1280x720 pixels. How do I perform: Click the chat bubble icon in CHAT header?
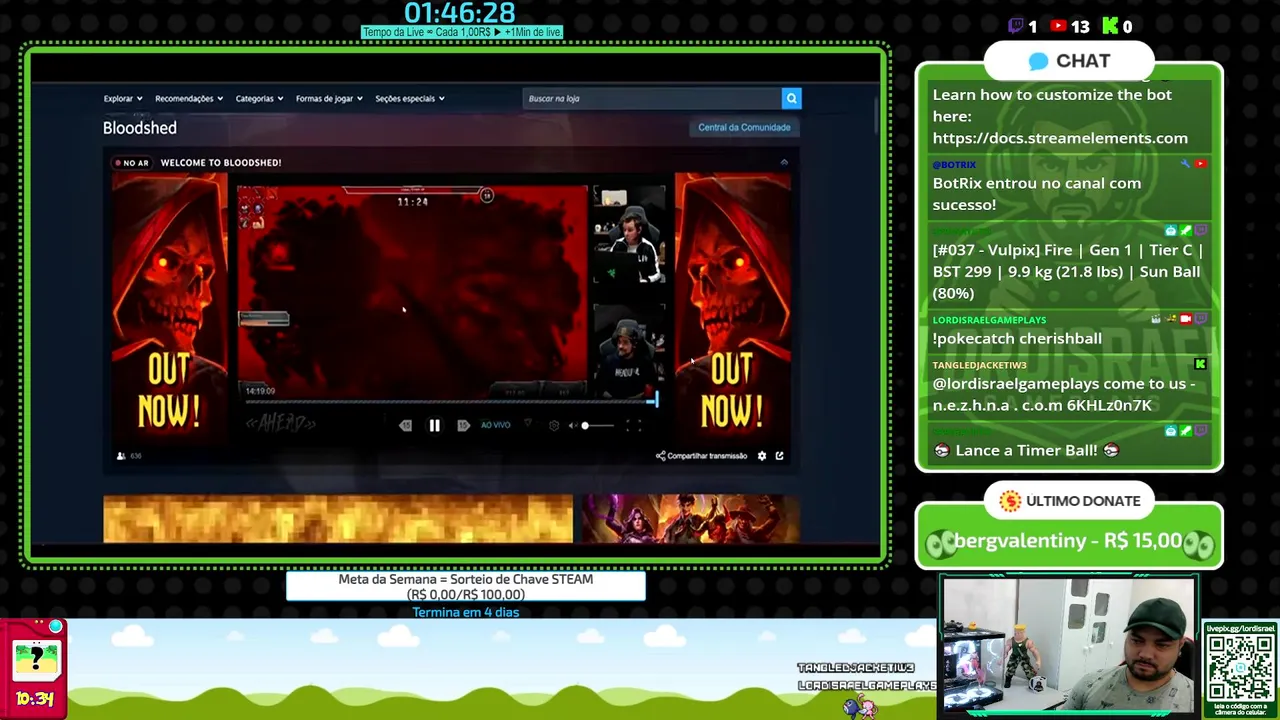point(1038,62)
